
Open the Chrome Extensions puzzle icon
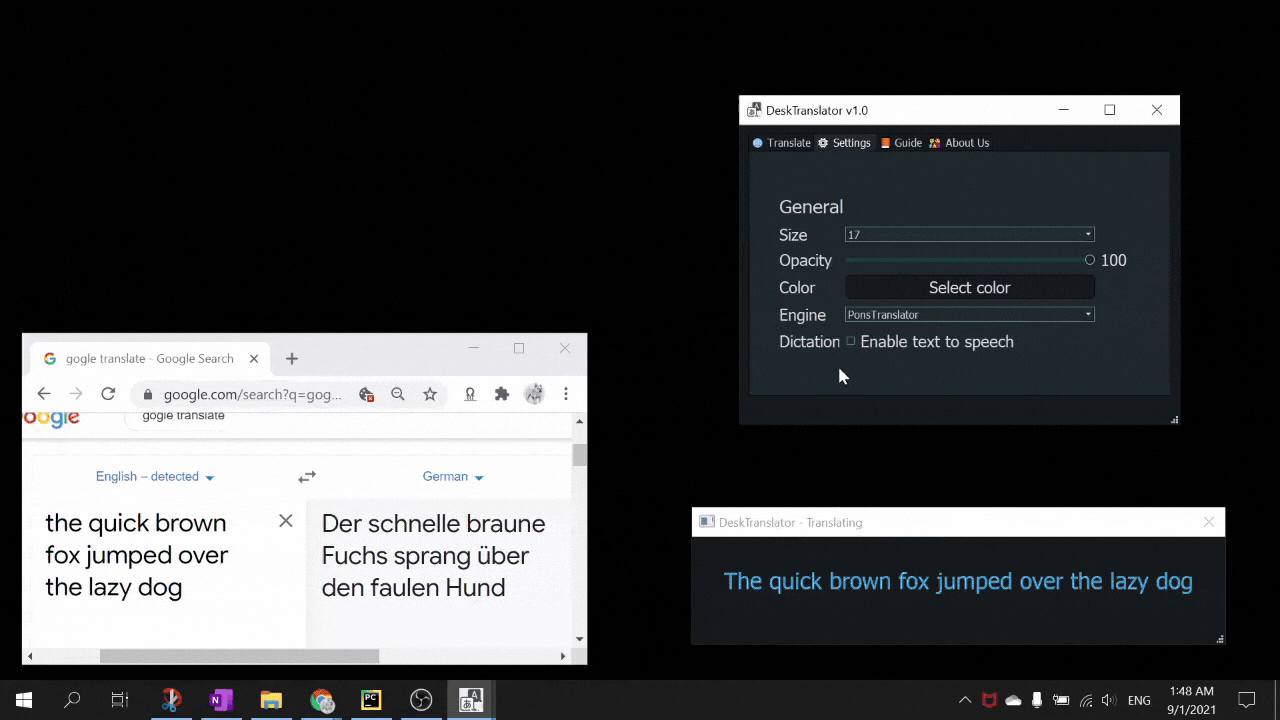(x=502, y=395)
